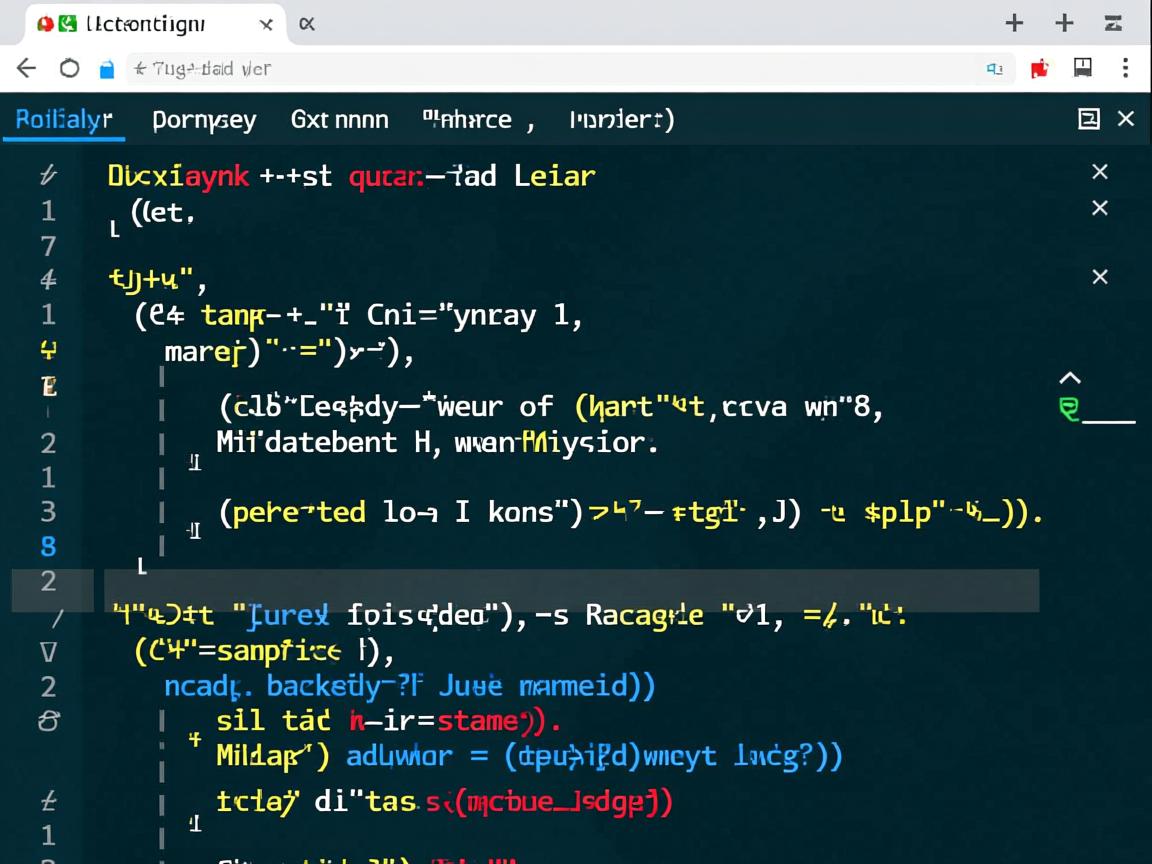The width and height of the screenshot is (1152, 864).
Task: Toggle the dock panel icon beside panel close
Action: pyautogui.click(x=1089, y=119)
